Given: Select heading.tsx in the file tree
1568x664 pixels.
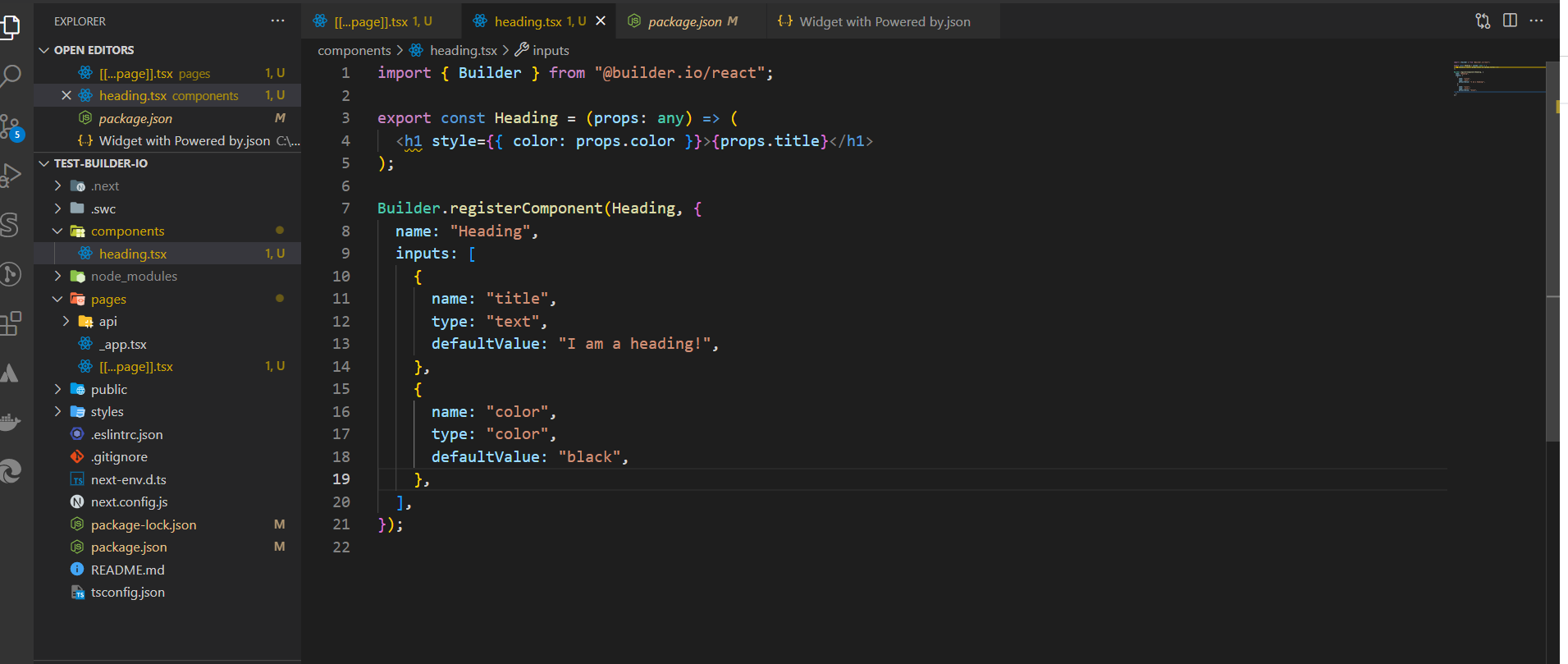Looking at the screenshot, I should 167,254.
